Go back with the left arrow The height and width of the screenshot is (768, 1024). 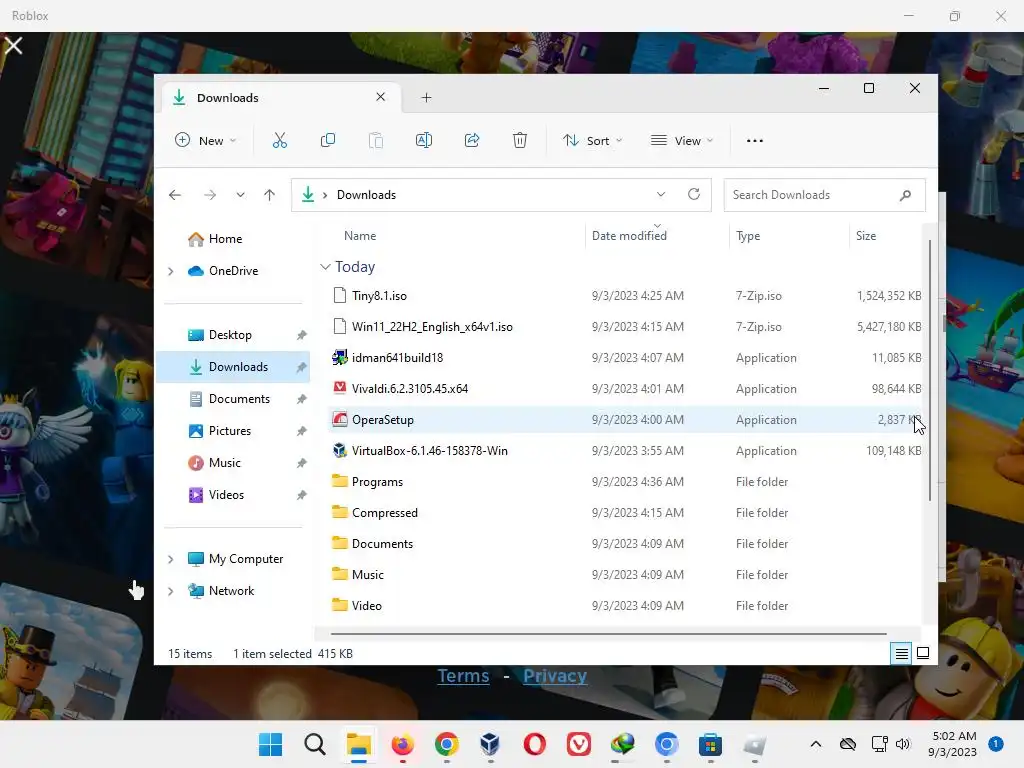pyautogui.click(x=175, y=195)
